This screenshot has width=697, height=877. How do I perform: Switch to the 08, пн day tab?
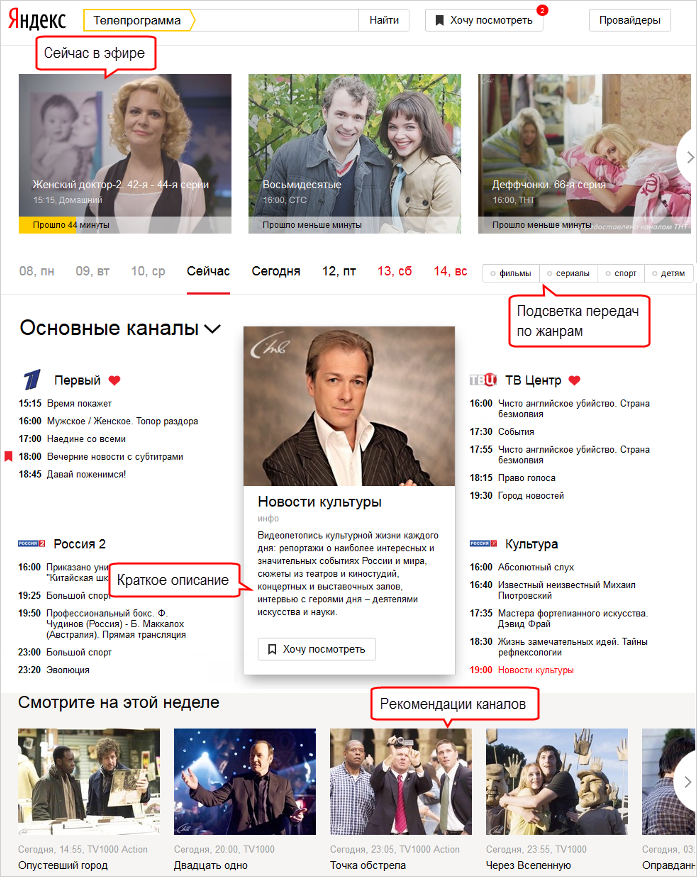point(37,271)
